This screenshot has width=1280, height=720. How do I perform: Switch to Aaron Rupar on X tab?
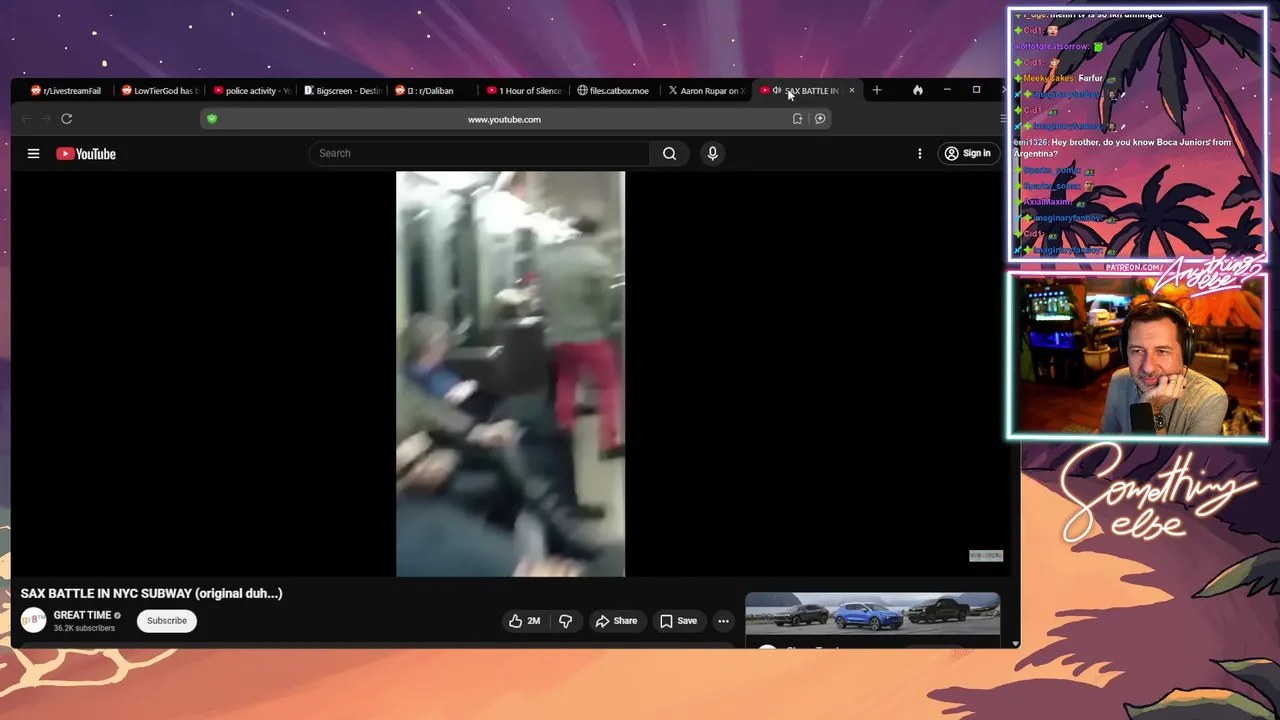tap(706, 90)
